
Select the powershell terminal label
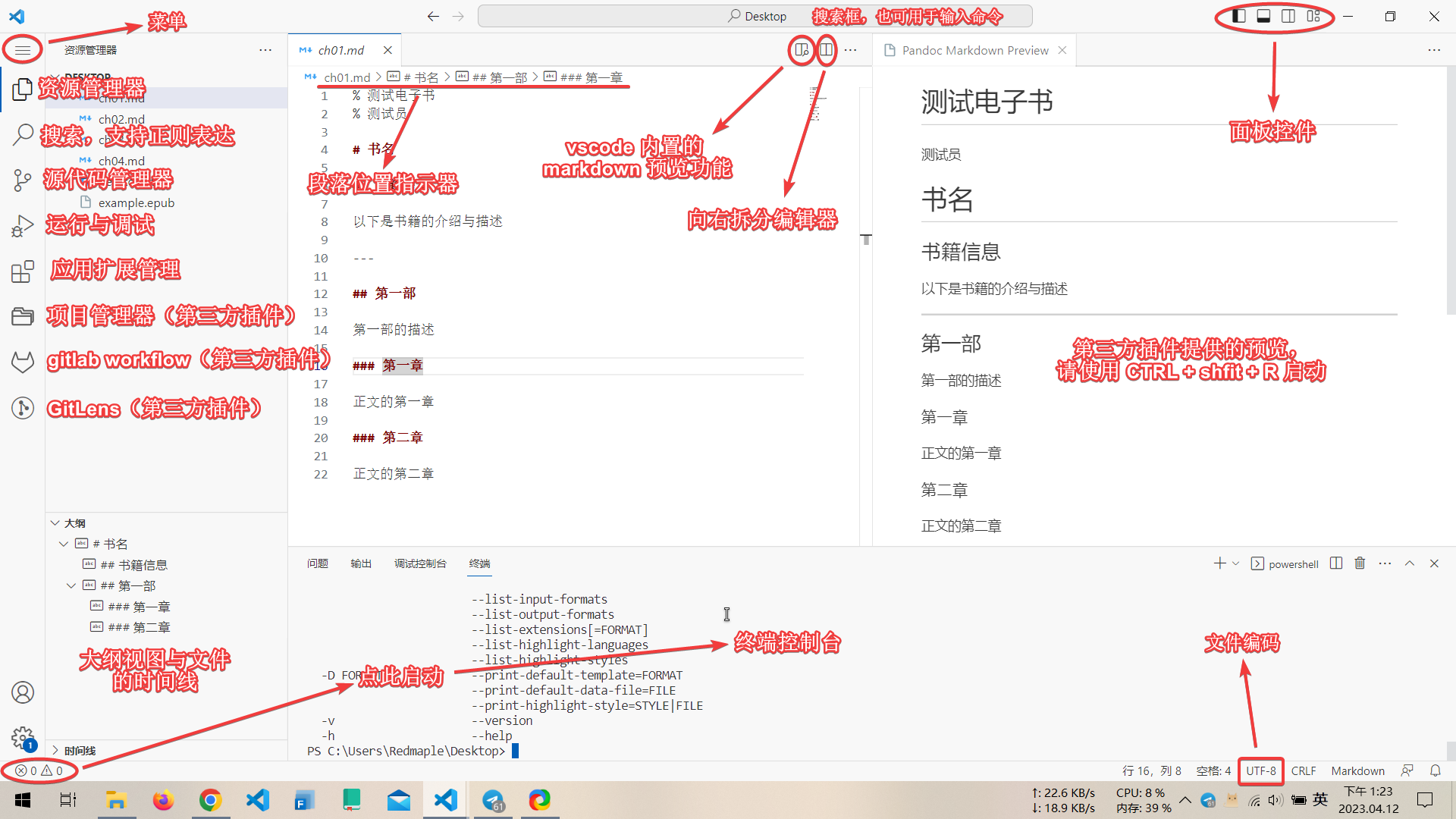(x=1285, y=563)
